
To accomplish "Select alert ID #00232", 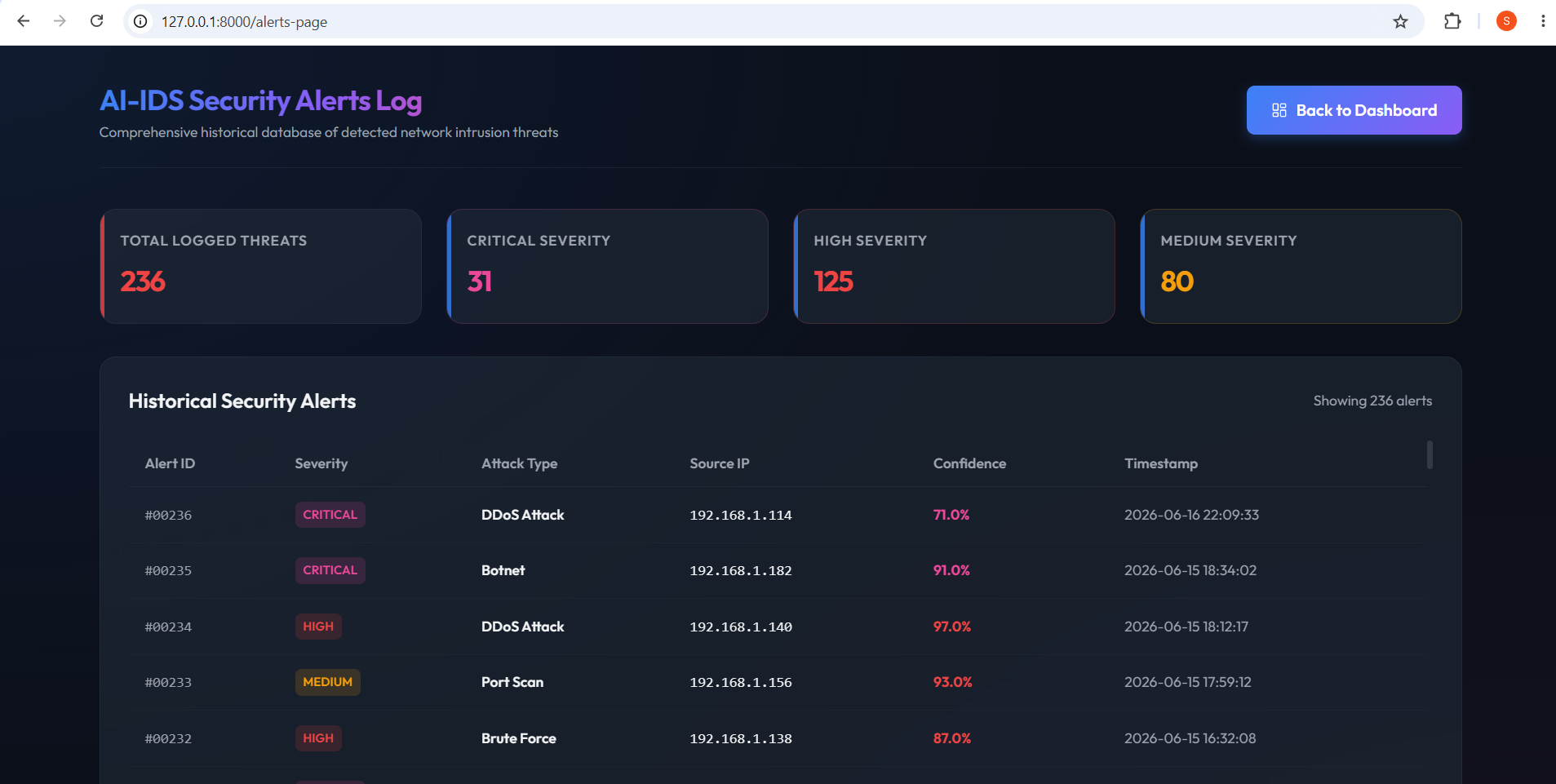I will click(x=168, y=739).
